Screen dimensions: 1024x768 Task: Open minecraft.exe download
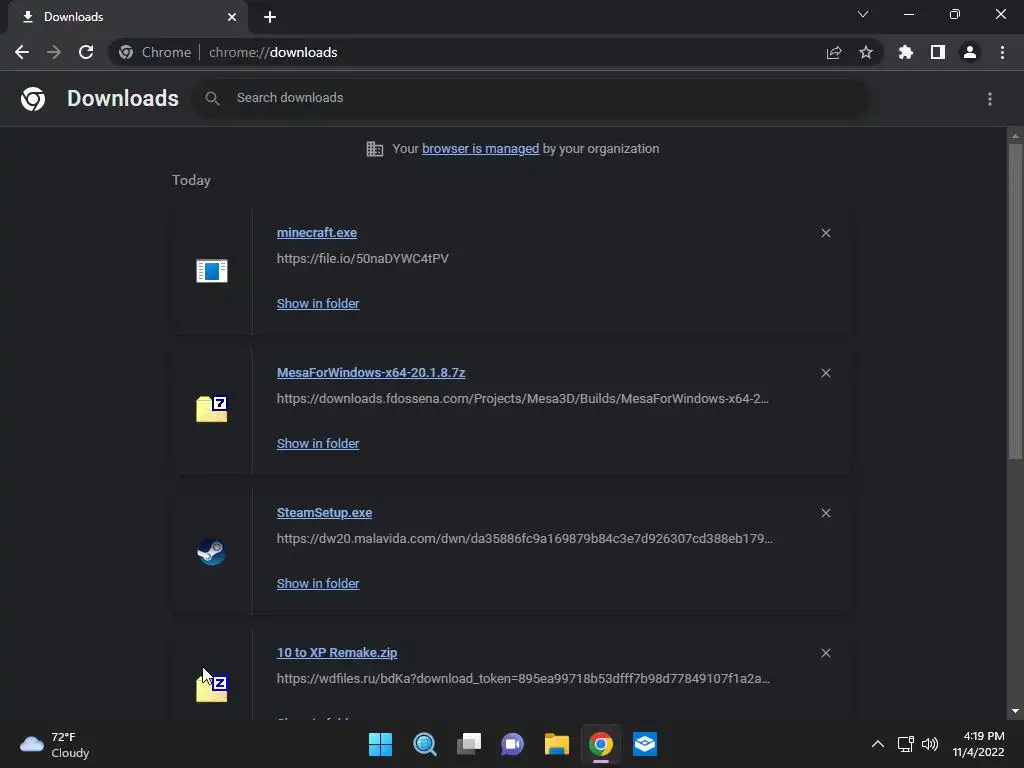(317, 232)
